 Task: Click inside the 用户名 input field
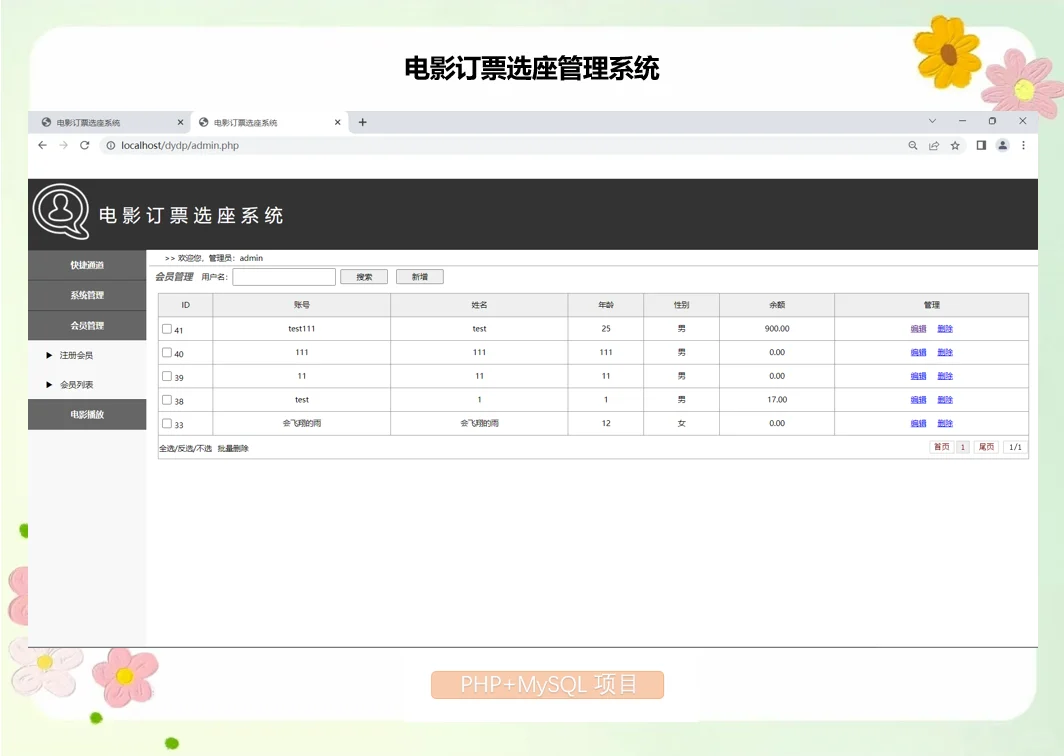click(283, 276)
